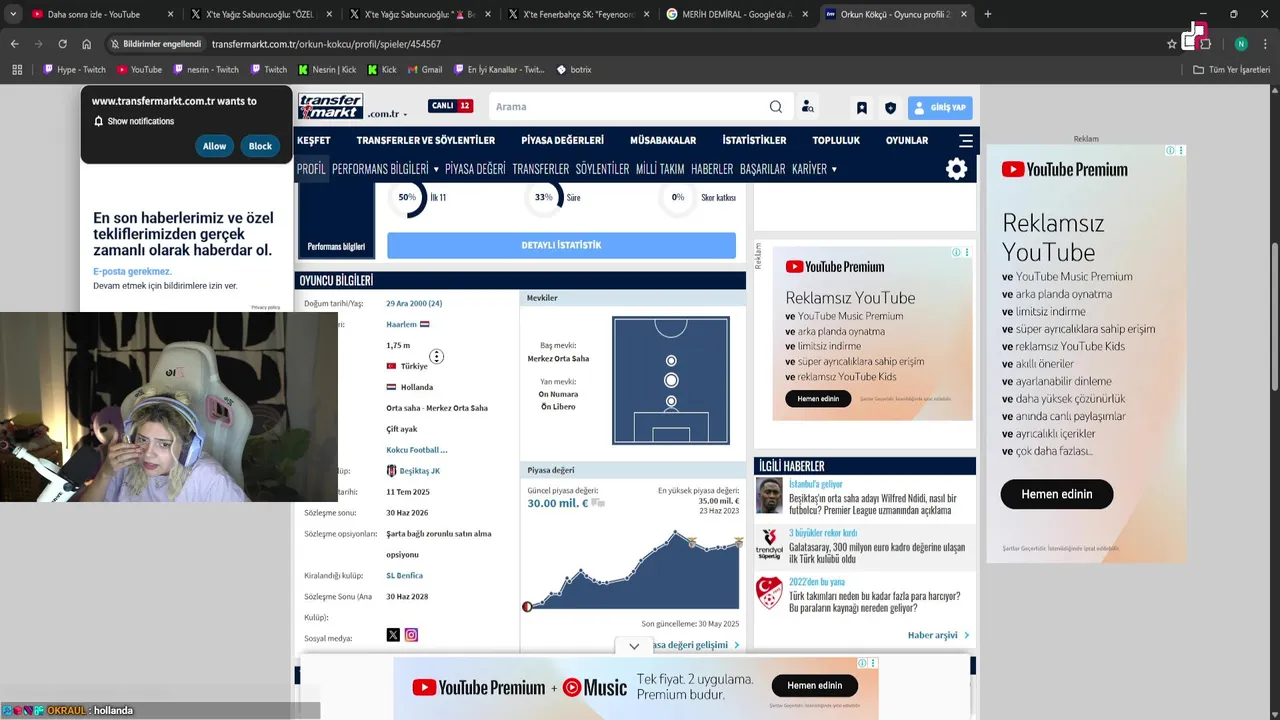This screenshot has width=1280, height=720.
Task: Reload the current page
Action: [x=62, y=44]
